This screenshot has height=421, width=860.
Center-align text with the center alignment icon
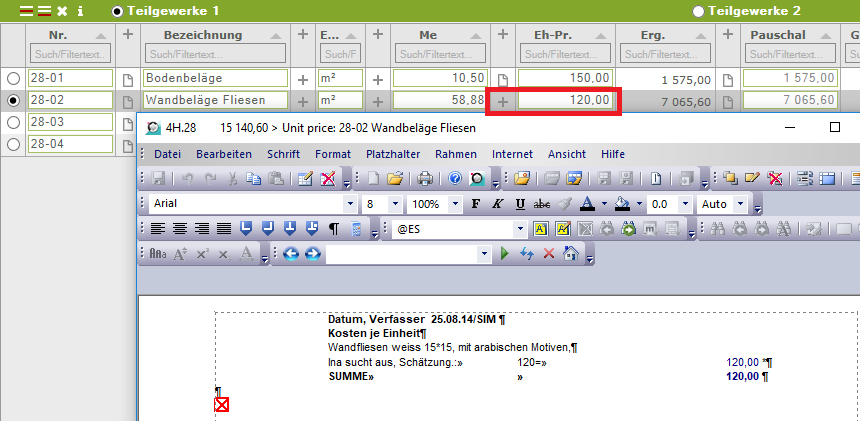(180, 229)
